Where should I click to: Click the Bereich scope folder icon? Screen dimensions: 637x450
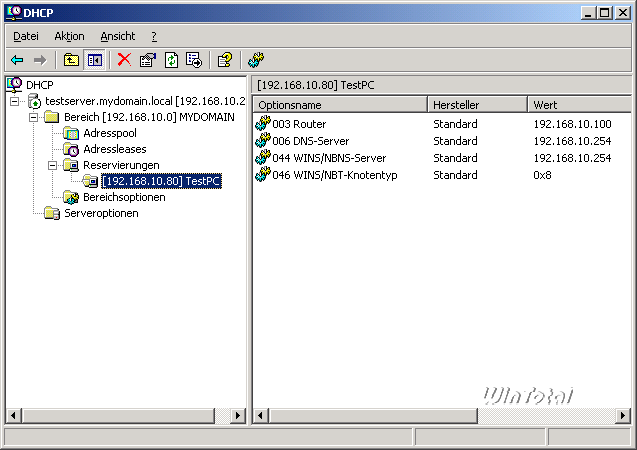click(x=52, y=117)
